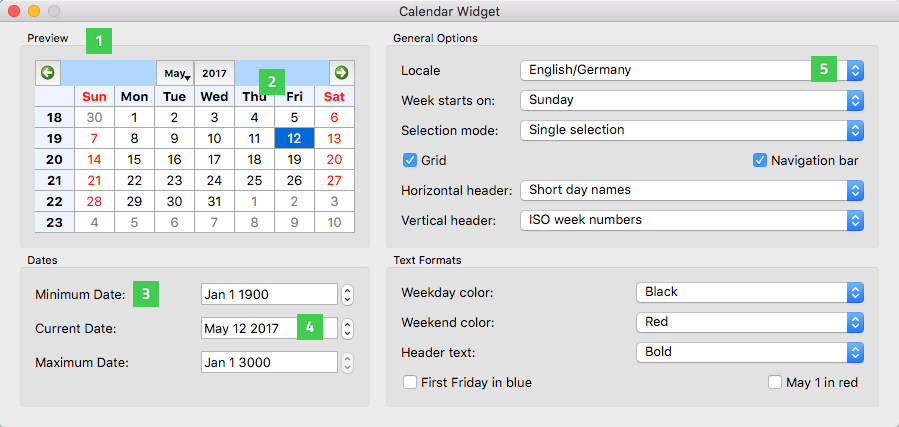Check the May 1 in red option
The image size is (899, 427).
tap(775, 382)
